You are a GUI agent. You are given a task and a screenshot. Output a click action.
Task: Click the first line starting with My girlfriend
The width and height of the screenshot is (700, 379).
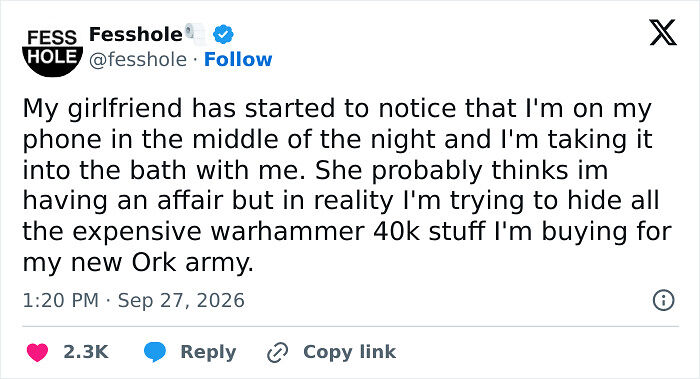coord(337,109)
